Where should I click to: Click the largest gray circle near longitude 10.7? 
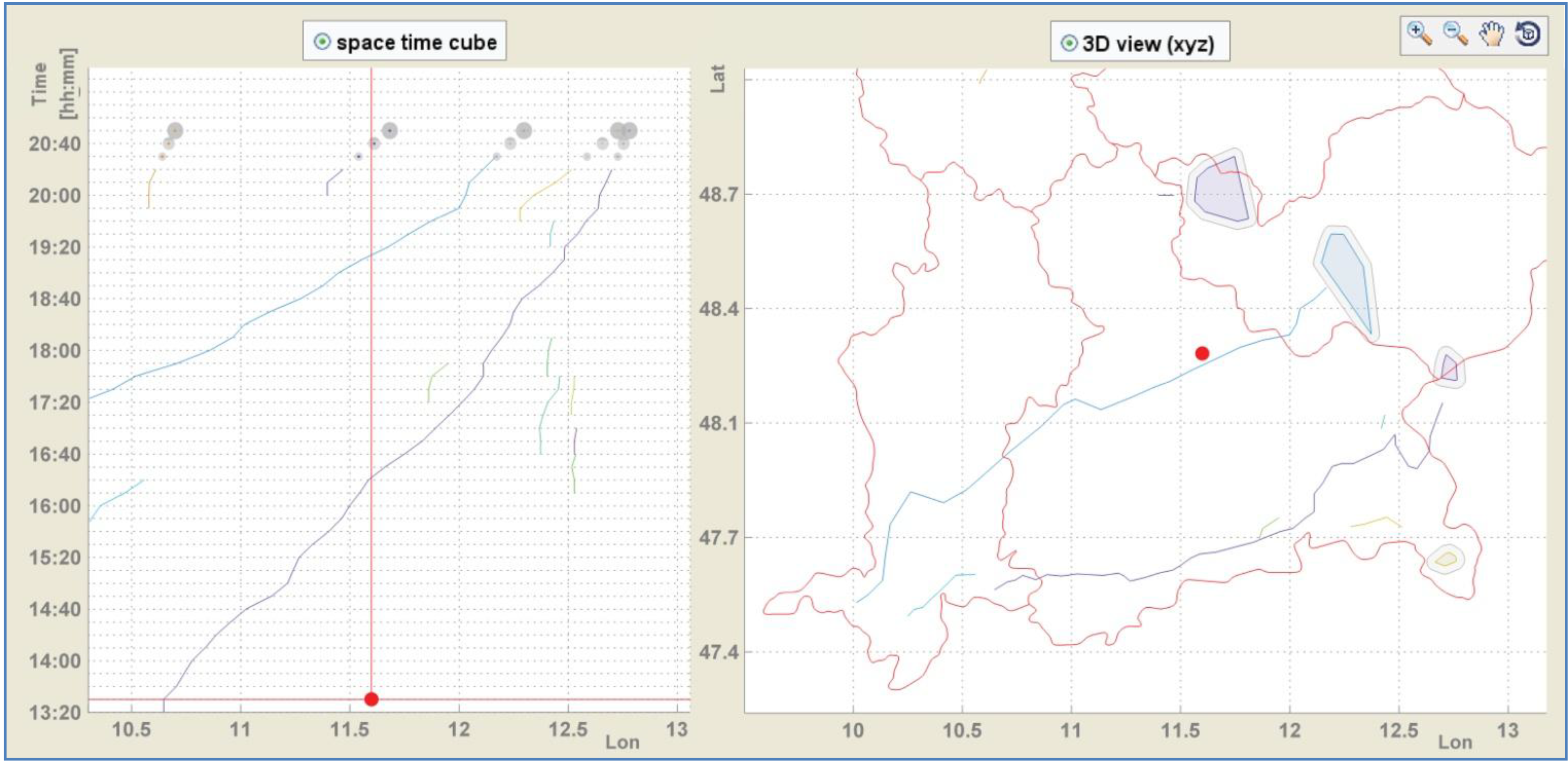pyautogui.click(x=175, y=130)
